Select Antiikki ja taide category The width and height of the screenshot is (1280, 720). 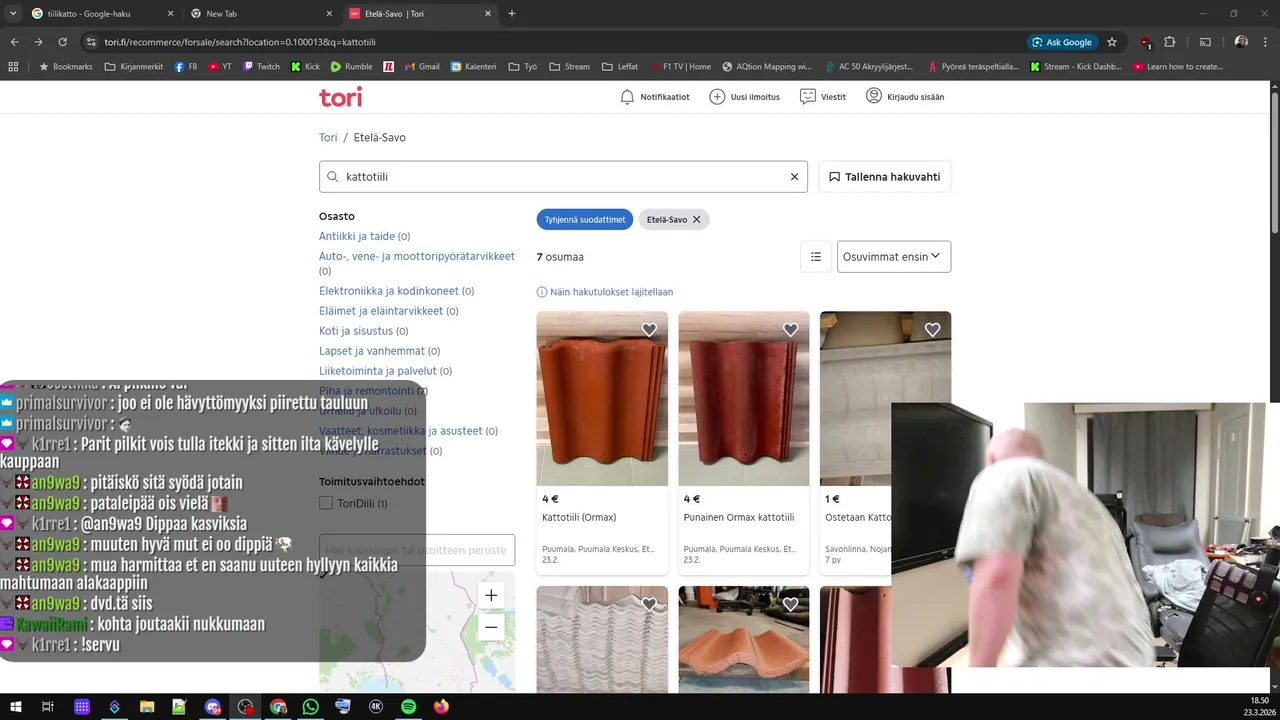[x=357, y=236]
